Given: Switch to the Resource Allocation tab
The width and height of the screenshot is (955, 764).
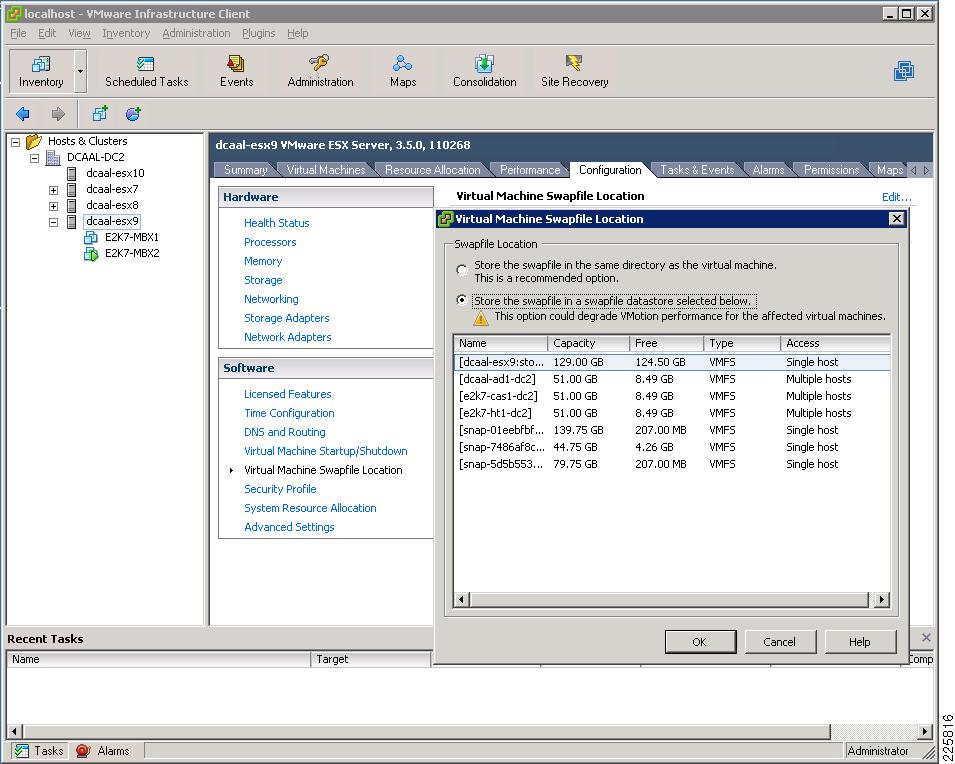Looking at the screenshot, I should click(x=432, y=170).
